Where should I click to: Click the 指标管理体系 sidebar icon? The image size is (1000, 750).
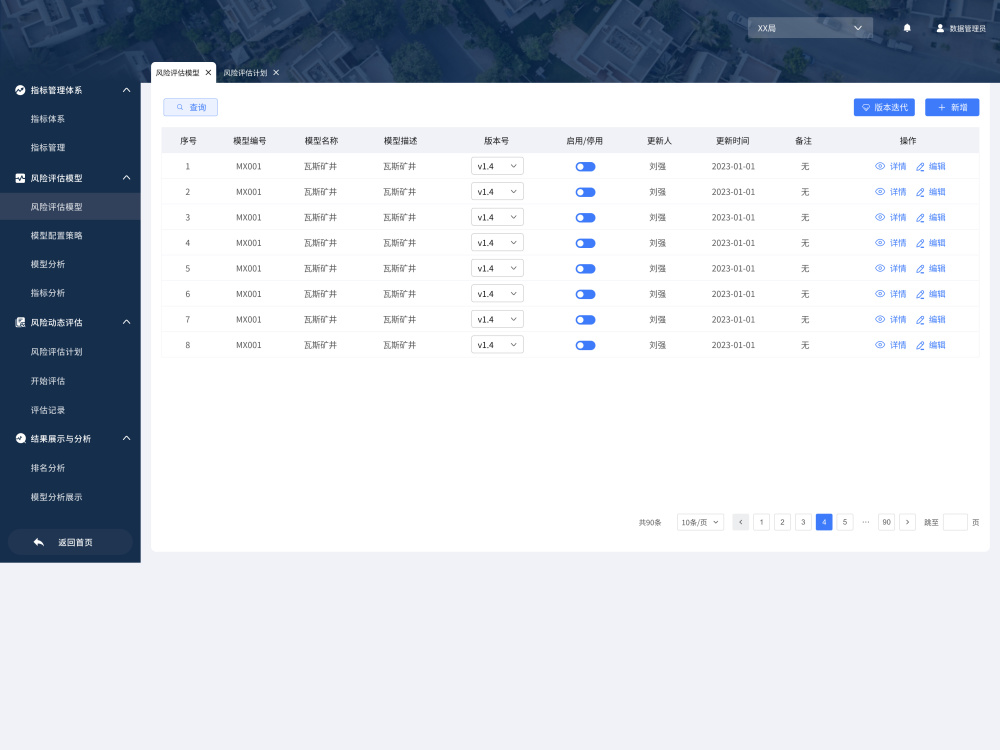click(20, 90)
